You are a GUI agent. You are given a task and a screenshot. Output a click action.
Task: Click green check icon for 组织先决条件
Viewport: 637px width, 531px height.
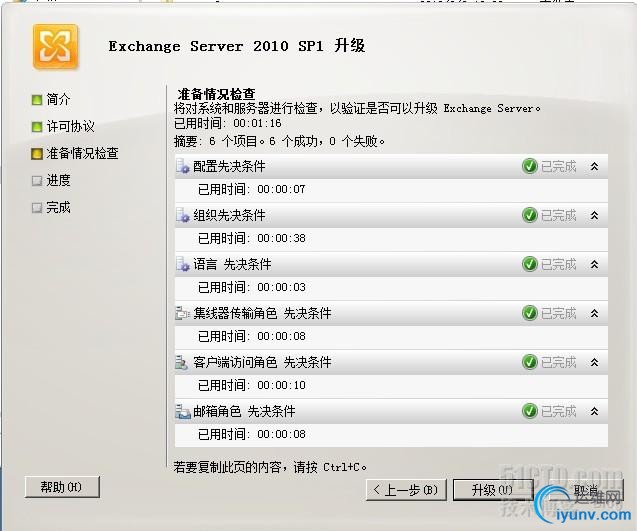tap(530, 215)
